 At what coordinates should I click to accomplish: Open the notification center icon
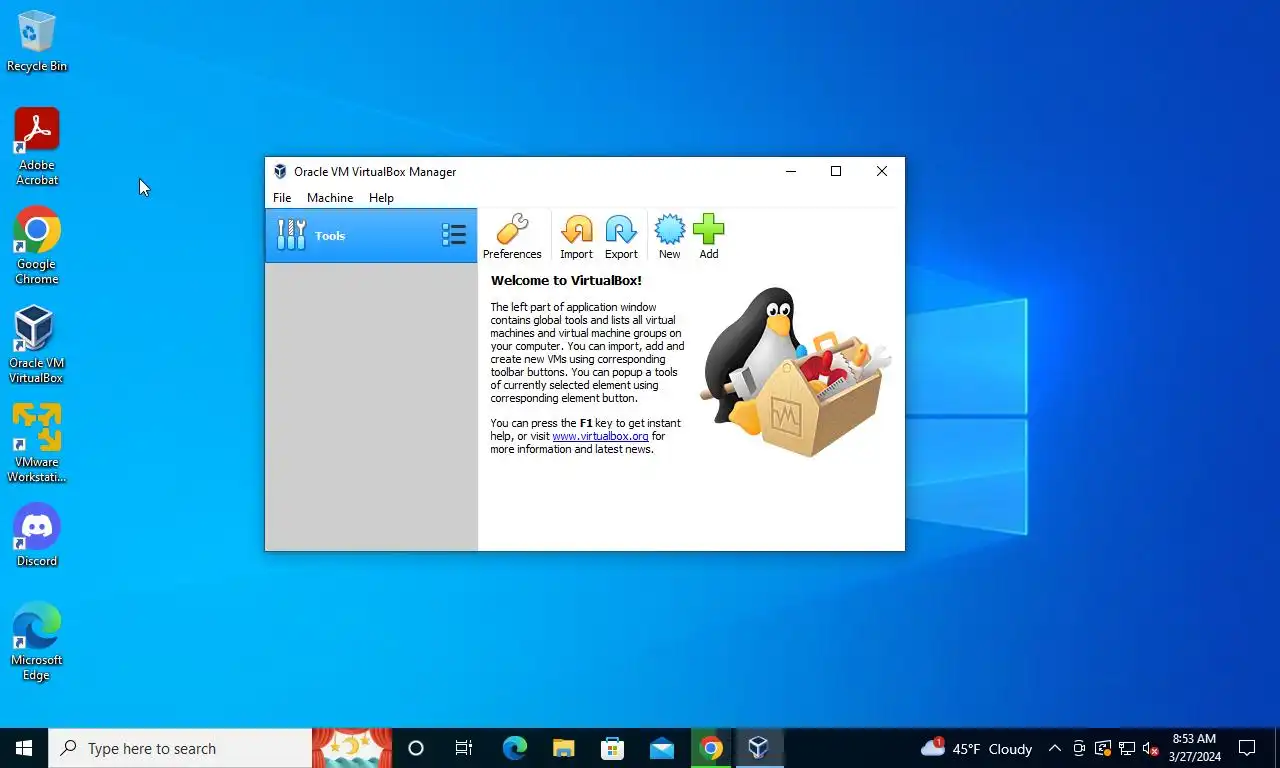pyautogui.click(x=1247, y=748)
